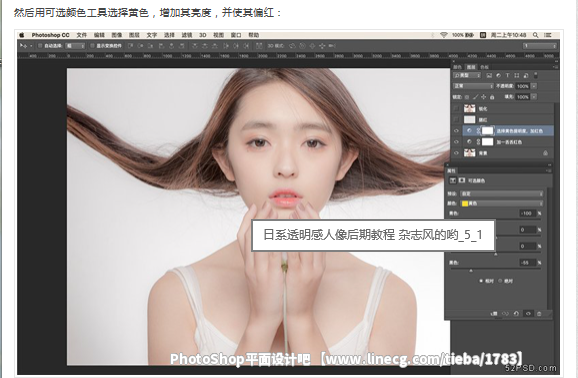Show the hidden second layer below 锐化
578x378 pixels.
pos(456,119)
